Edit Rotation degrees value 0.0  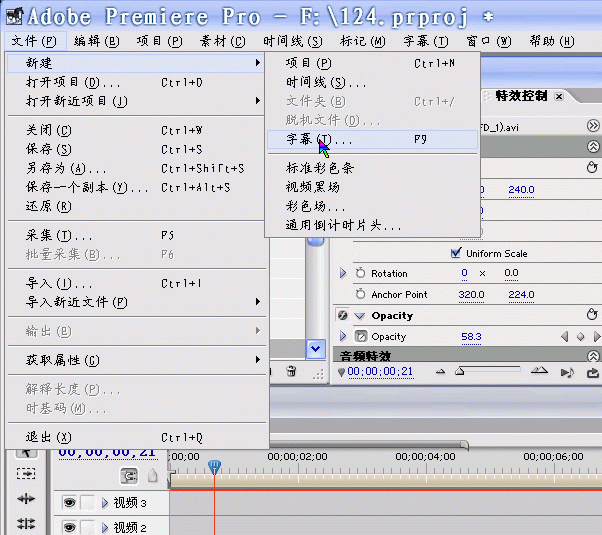coord(511,273)
